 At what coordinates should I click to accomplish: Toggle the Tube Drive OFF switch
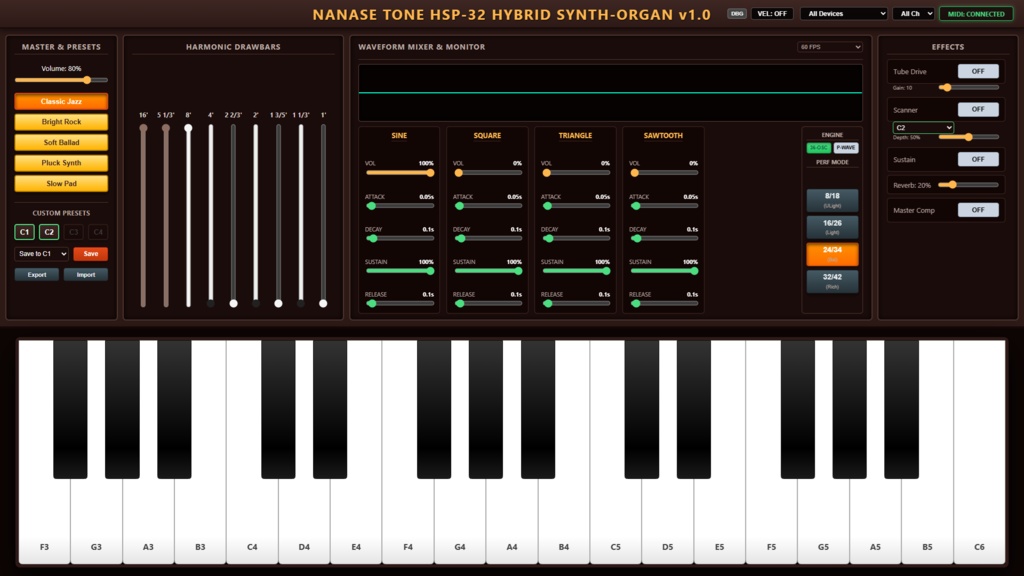pyautogui.click(x=978, y=71)
